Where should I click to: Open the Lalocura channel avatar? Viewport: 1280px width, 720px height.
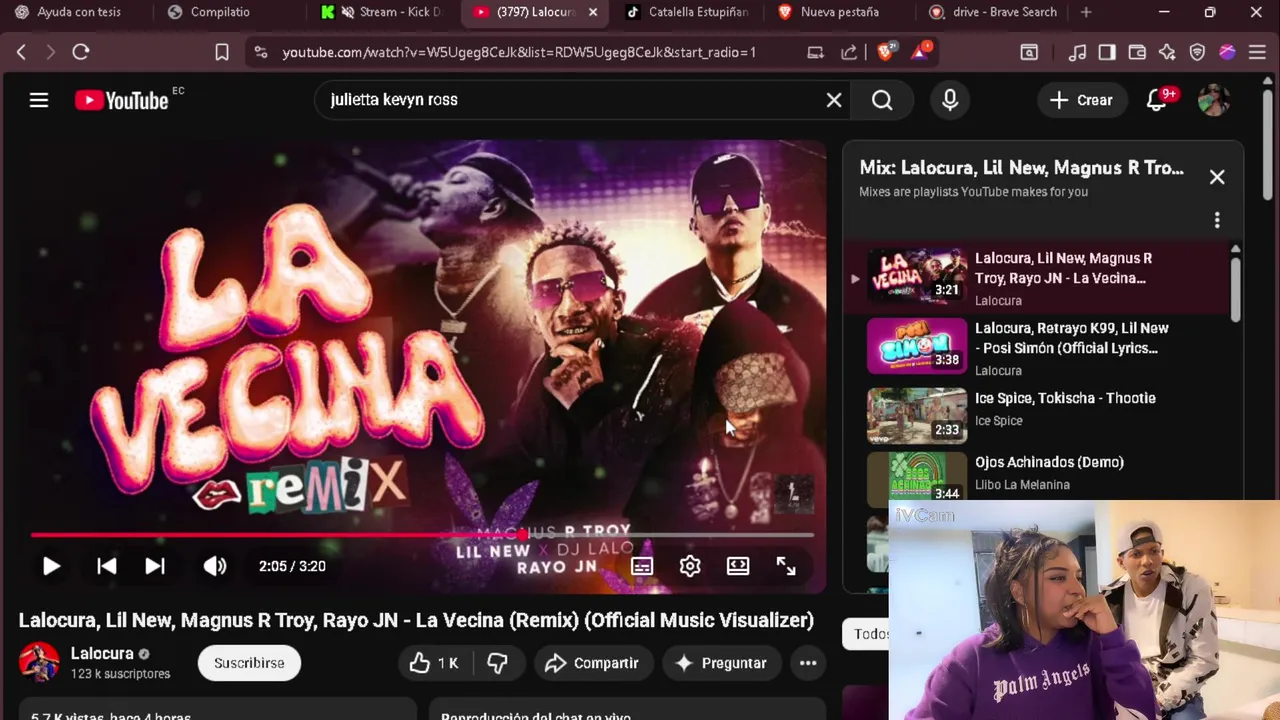[x=39, y=662]
